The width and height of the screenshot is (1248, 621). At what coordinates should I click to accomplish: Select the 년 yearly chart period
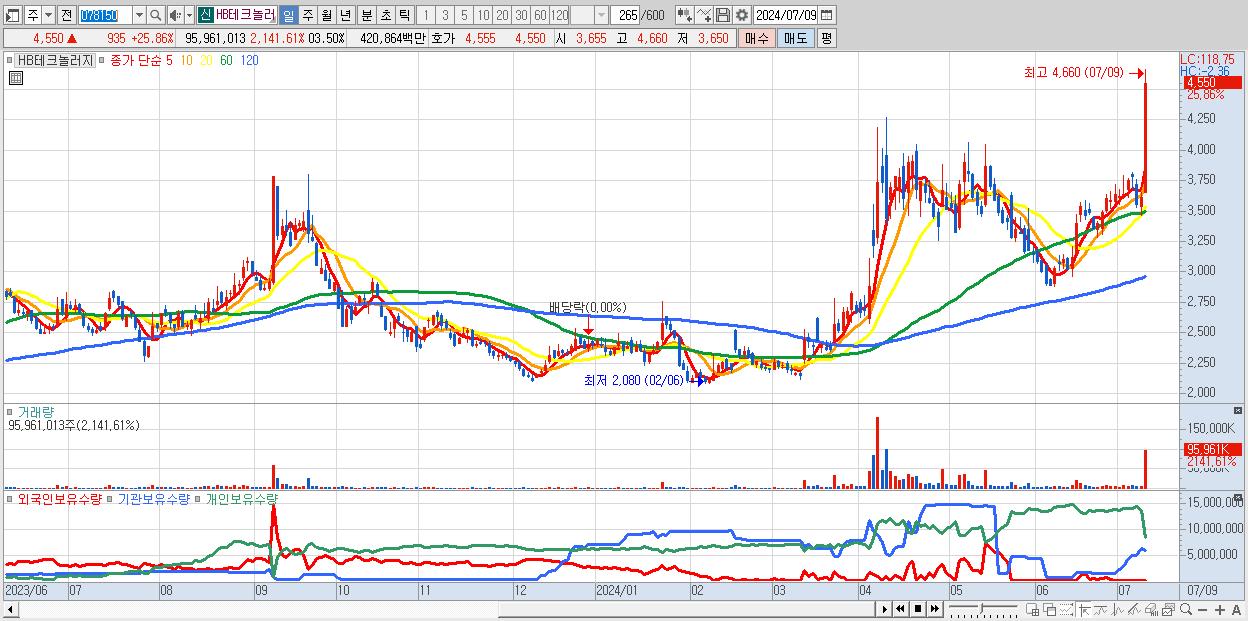345,15
